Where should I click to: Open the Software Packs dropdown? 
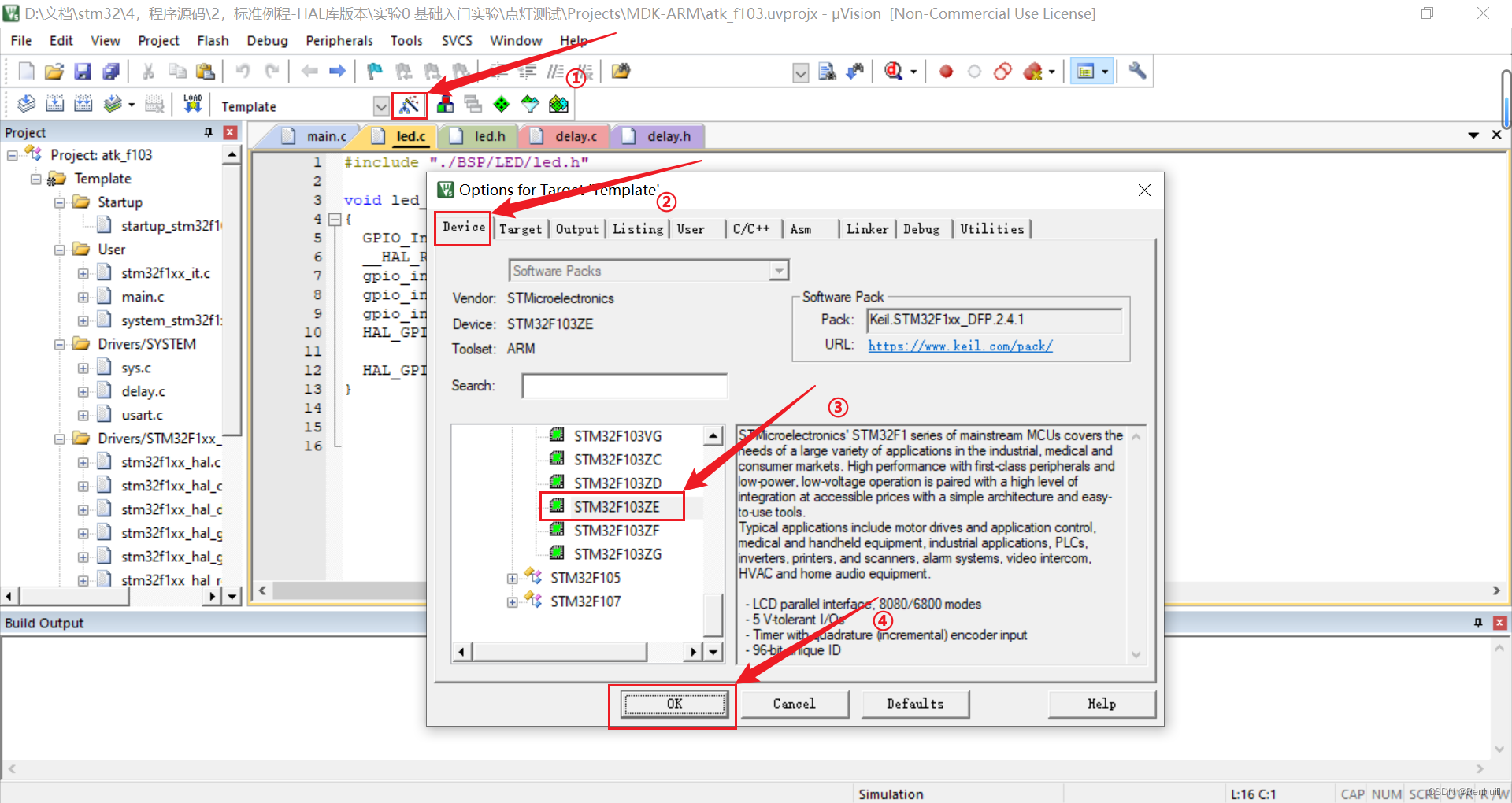tap(779, 271)
